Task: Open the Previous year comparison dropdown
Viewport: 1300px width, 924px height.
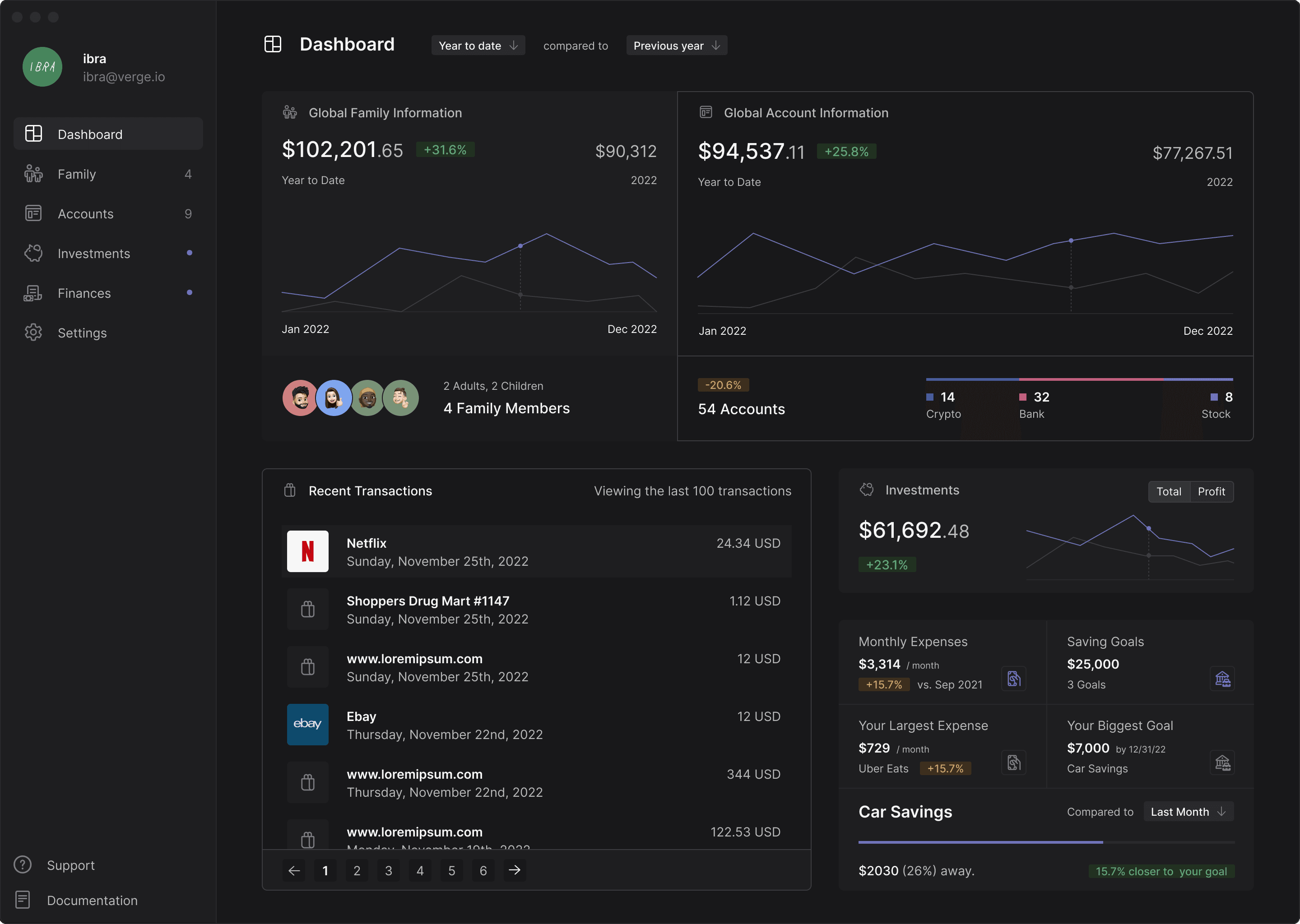Action: pyautogui.click(x=677, y=46)
